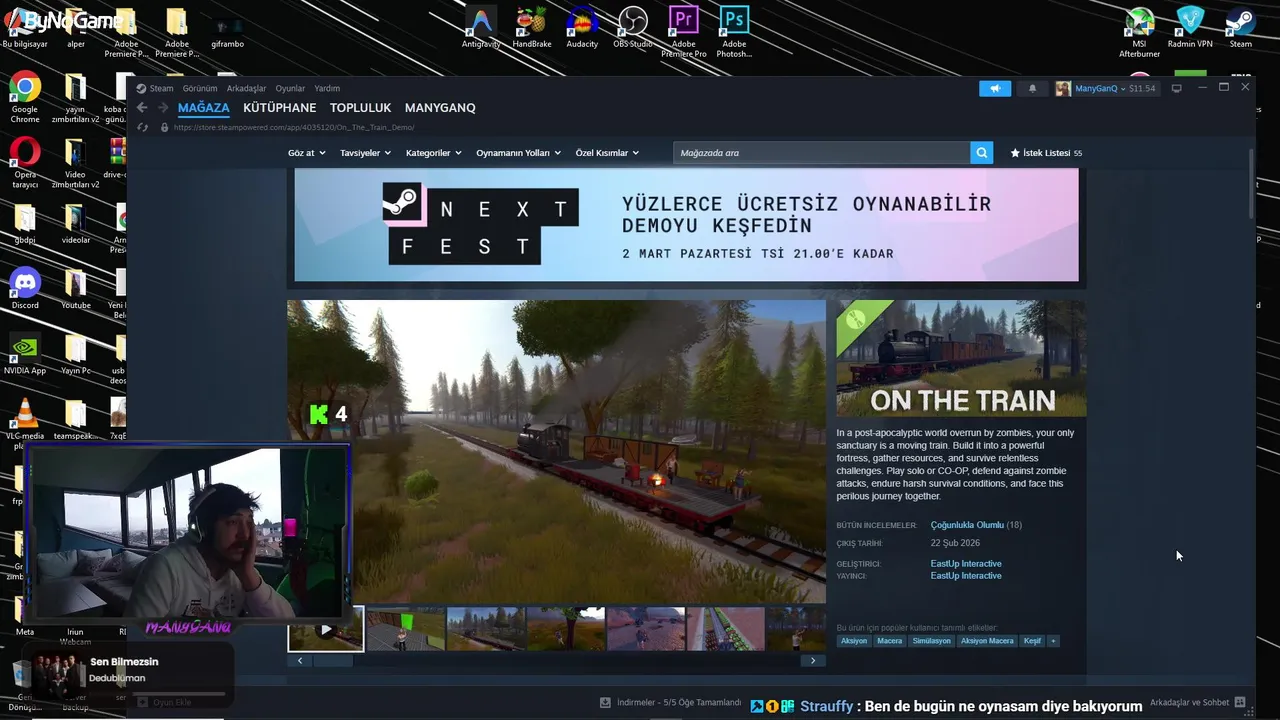The height and width of the screenshot is (720, 1280).
Task: Open İndirmeler downloads status text
Action: (x=679, y=702)
